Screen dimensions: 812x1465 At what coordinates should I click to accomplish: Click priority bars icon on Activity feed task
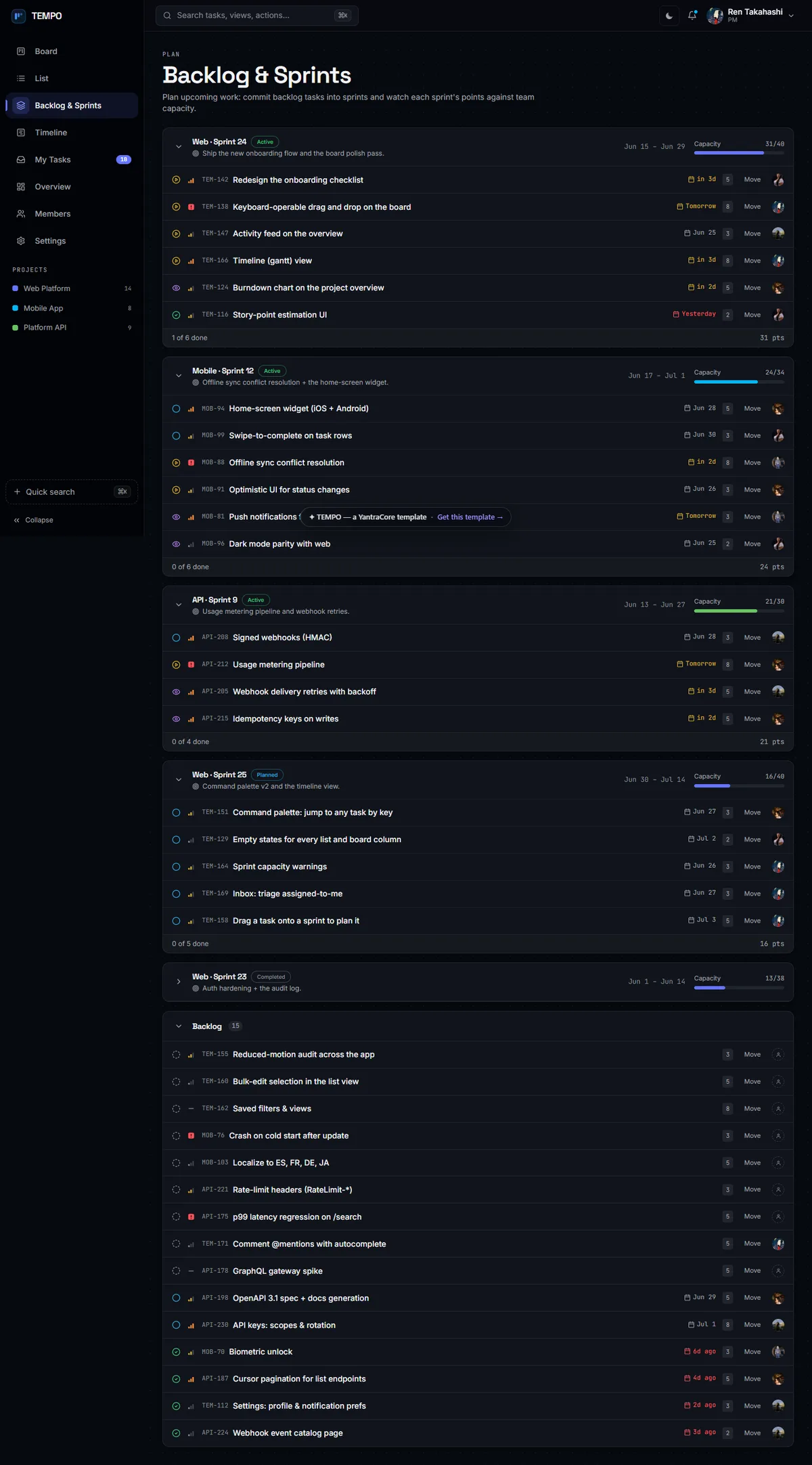tap(191, 234)
